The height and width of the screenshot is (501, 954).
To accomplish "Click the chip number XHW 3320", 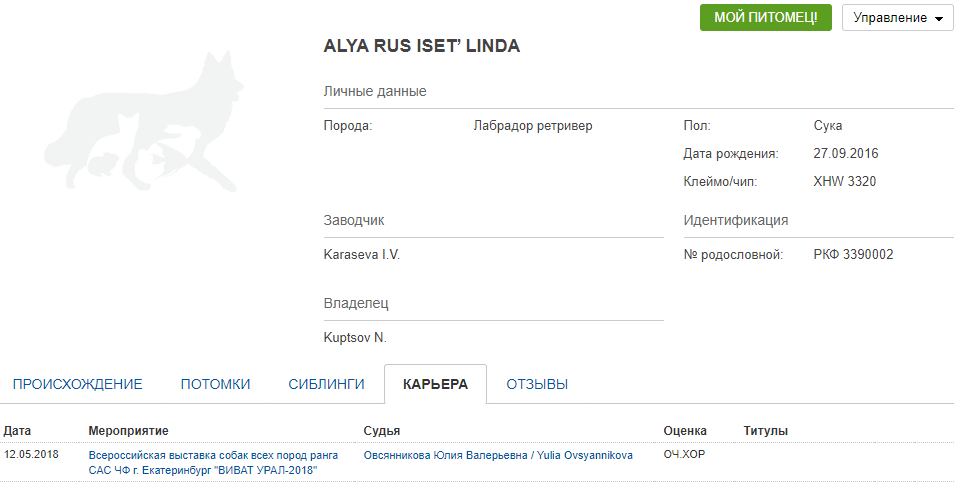I will tap(845, 181).
